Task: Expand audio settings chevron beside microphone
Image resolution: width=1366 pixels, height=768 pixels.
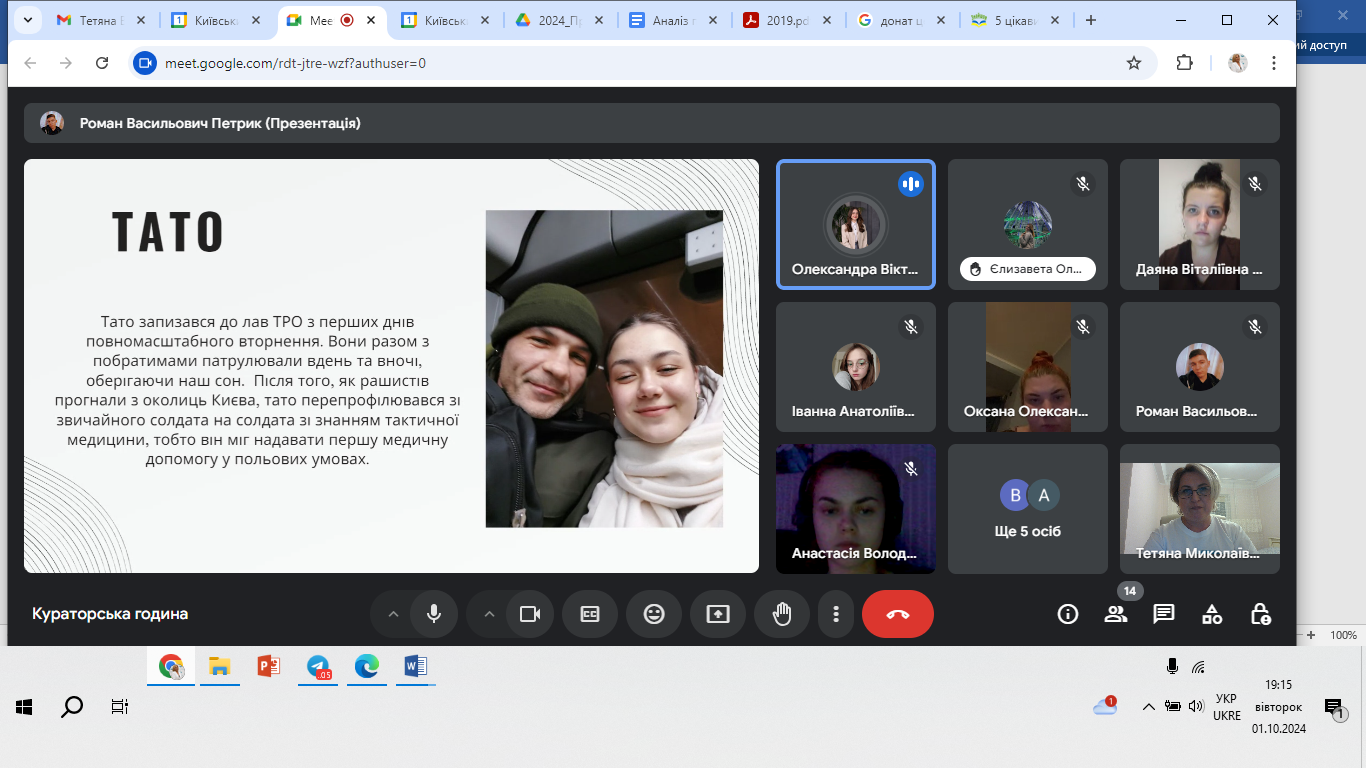Action: click(393, 614)
